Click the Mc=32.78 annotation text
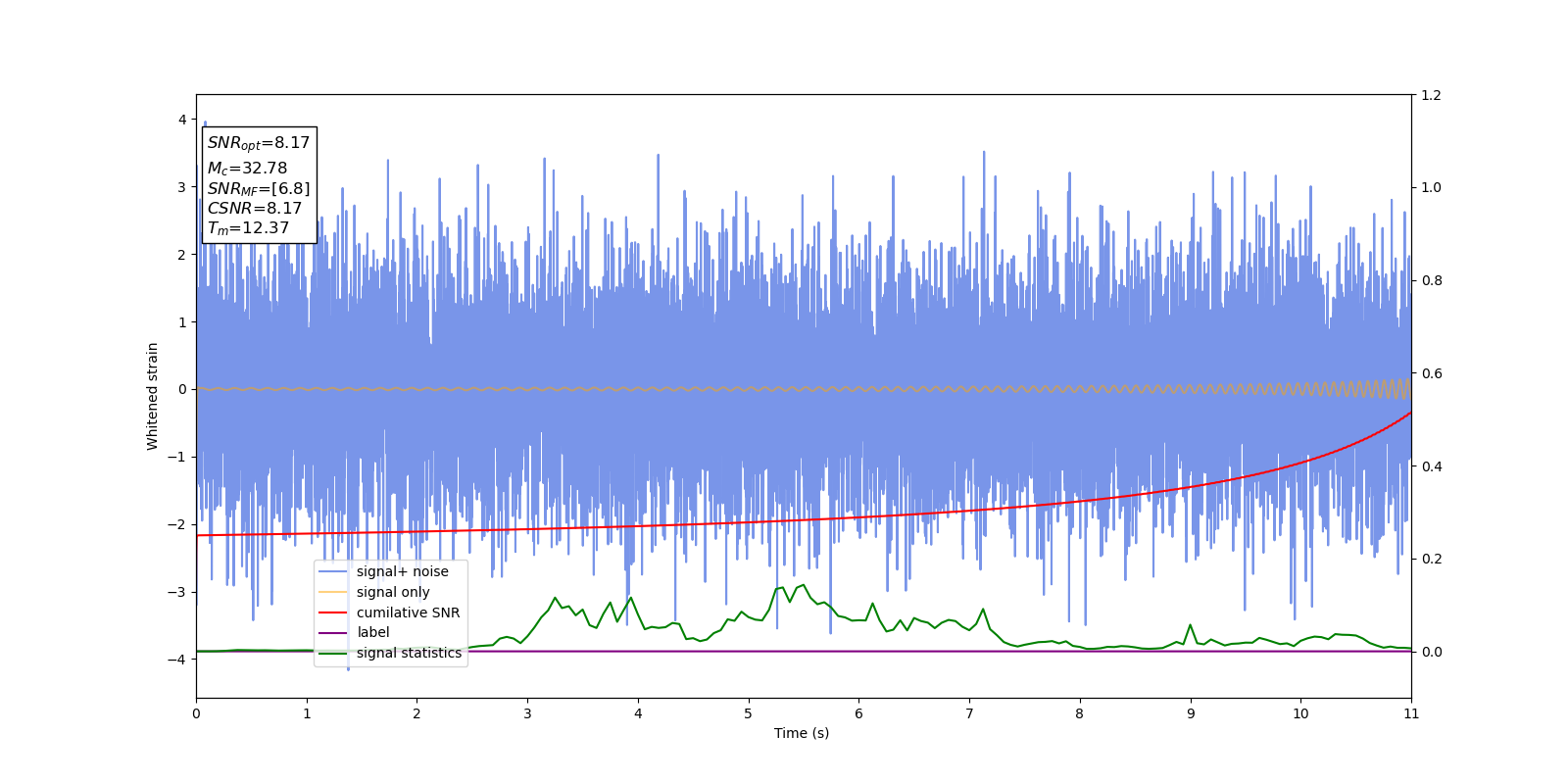The image size is (1568, 784). tap(247, 169)
